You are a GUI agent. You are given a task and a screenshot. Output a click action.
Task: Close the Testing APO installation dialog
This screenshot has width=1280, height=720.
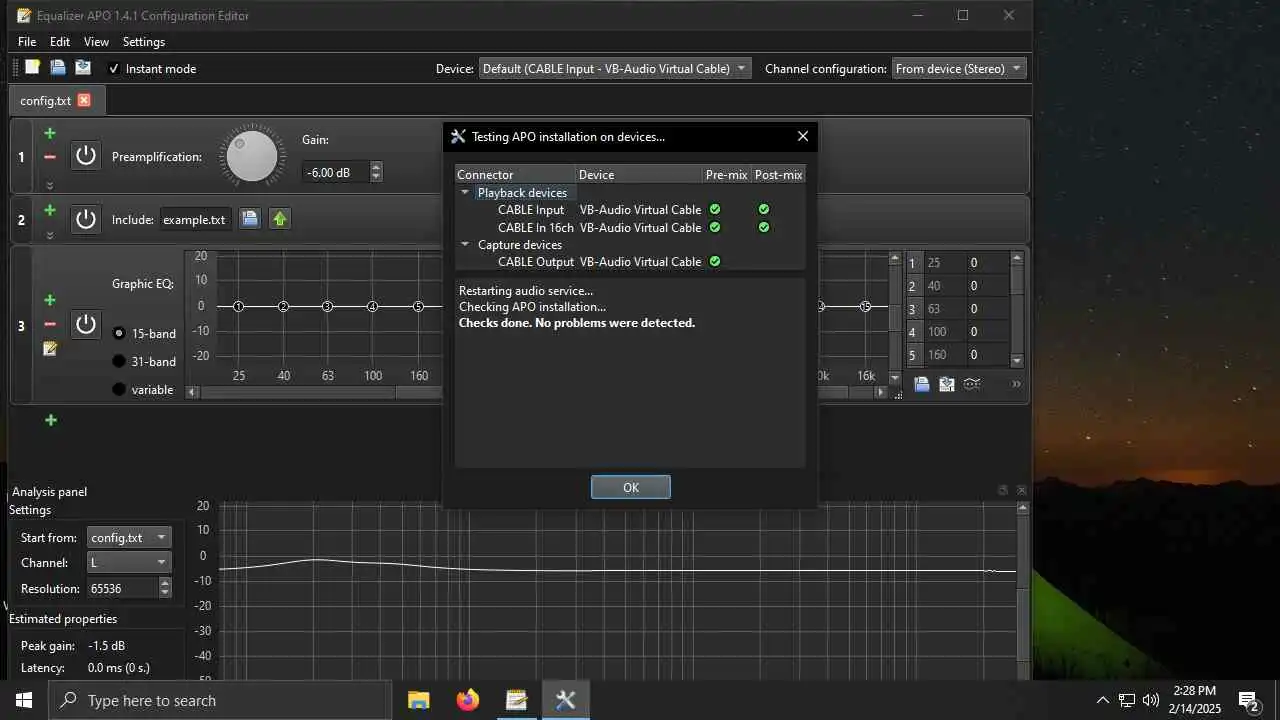tap(802, 136)
